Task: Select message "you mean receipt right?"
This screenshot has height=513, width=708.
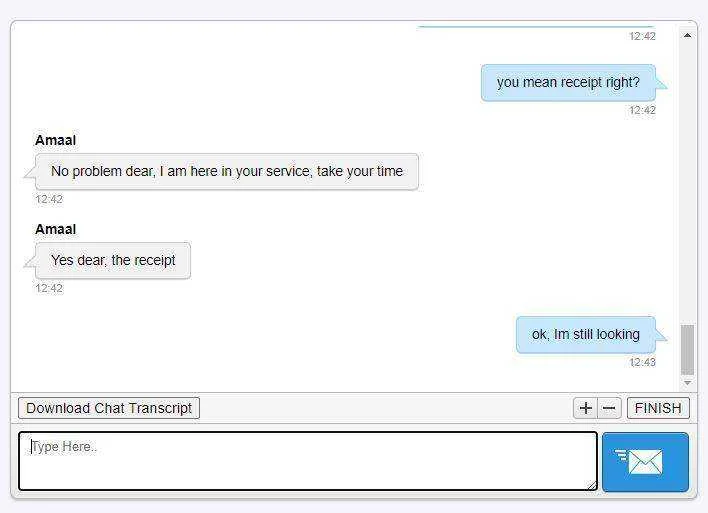Action: click(x=568, y=83)
